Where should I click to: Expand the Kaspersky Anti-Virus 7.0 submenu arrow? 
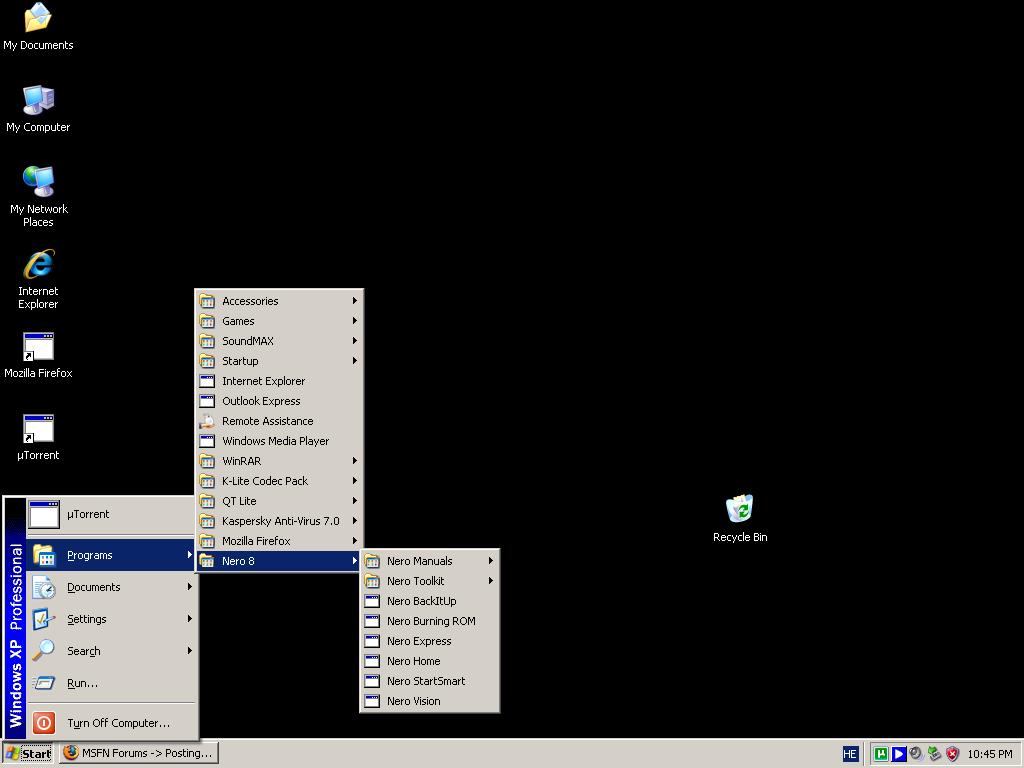355,521
